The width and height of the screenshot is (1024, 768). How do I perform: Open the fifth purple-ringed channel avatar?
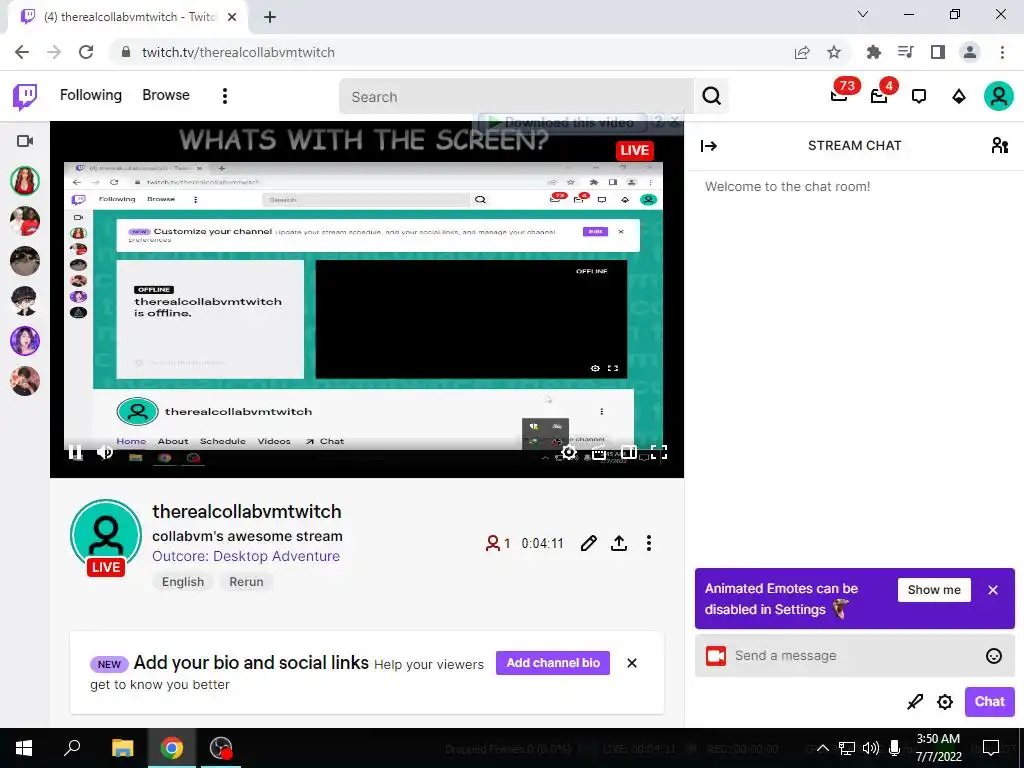point(25,341)
